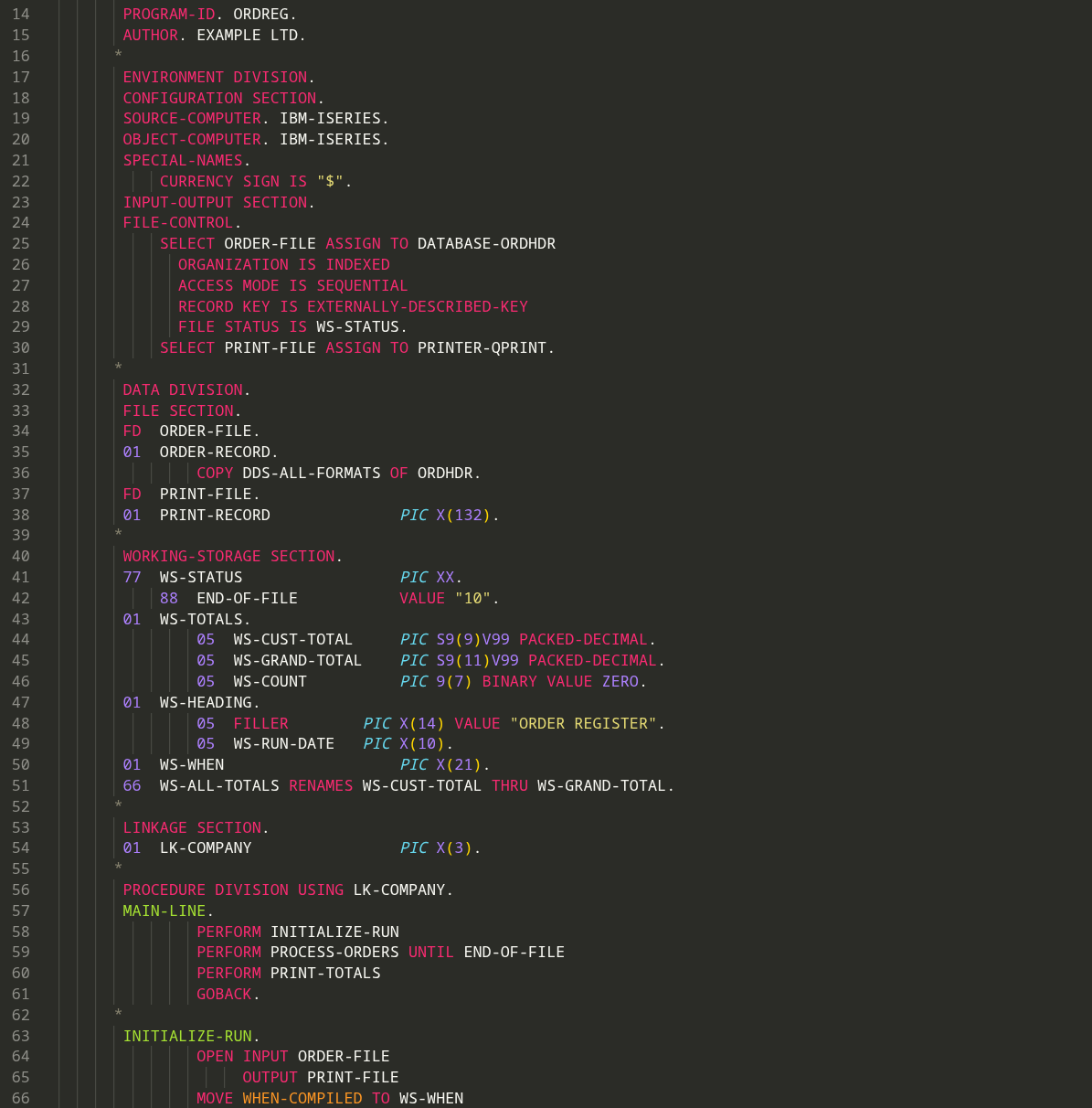Click the OPEN INPUT keywords

(x=242, y=1057)
